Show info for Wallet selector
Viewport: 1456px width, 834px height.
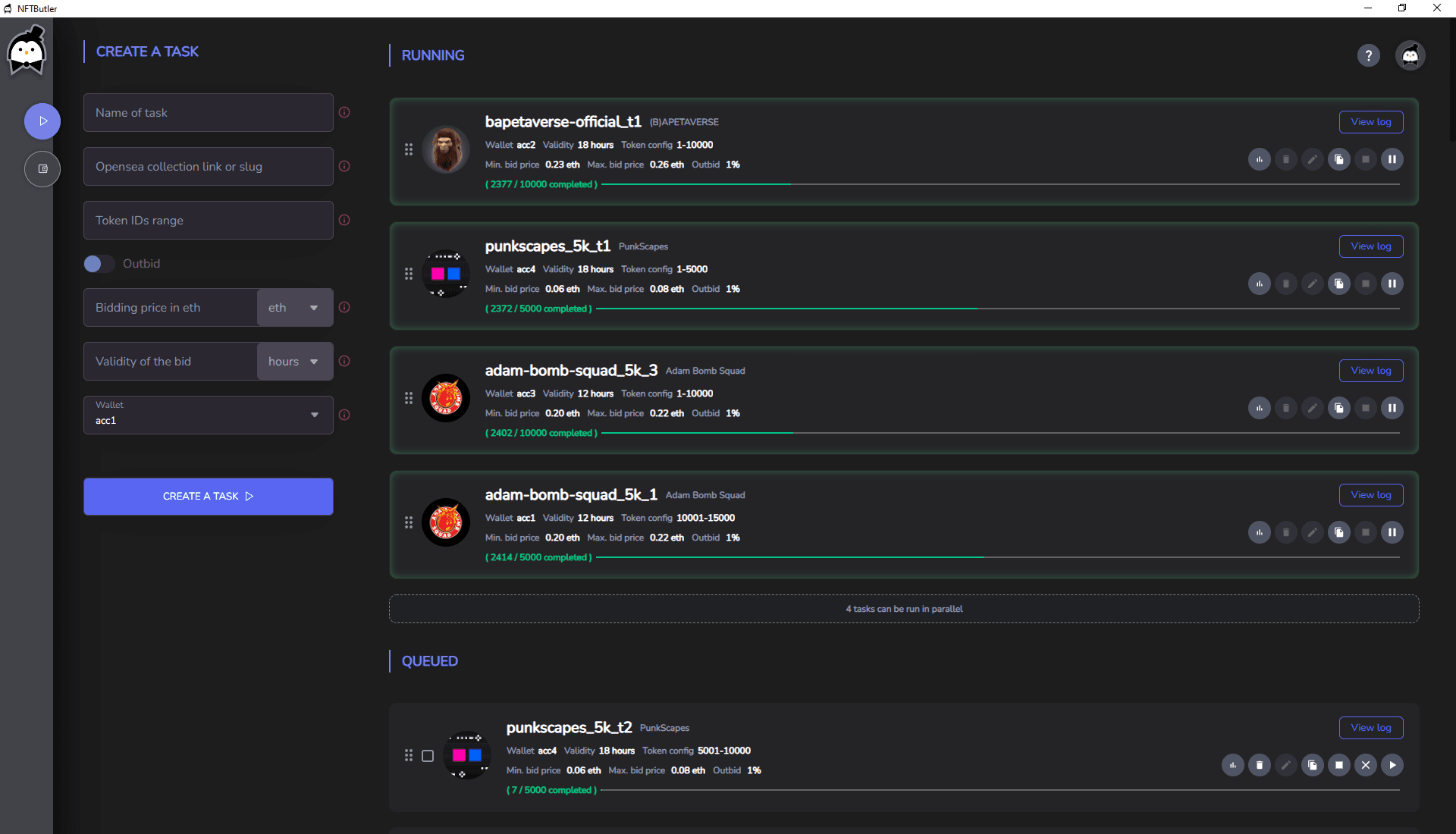coord(344,415)
